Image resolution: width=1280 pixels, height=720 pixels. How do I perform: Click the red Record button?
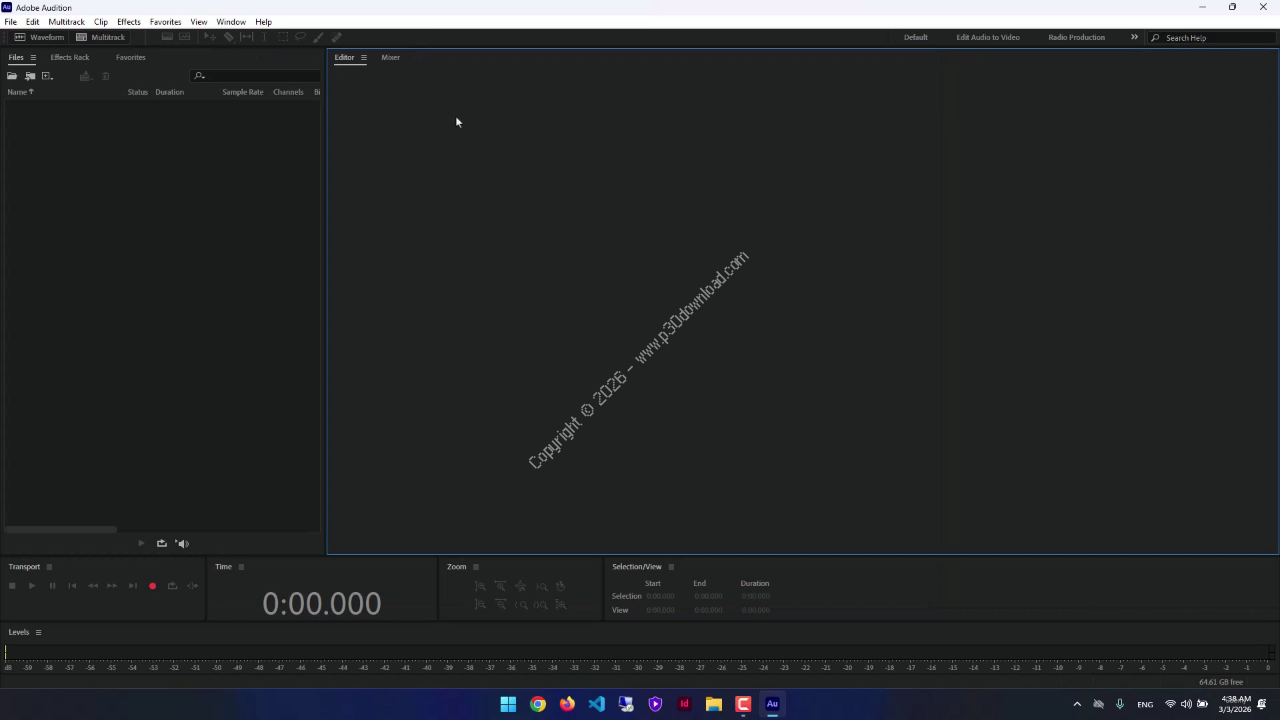pos(152,586)
